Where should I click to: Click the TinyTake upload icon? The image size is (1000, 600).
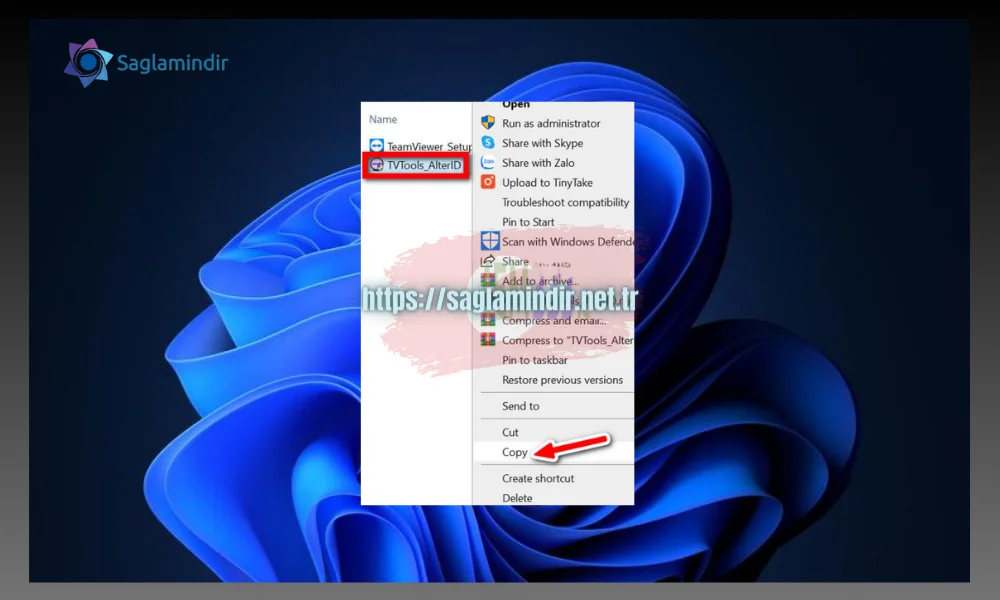tap(488, 182)
